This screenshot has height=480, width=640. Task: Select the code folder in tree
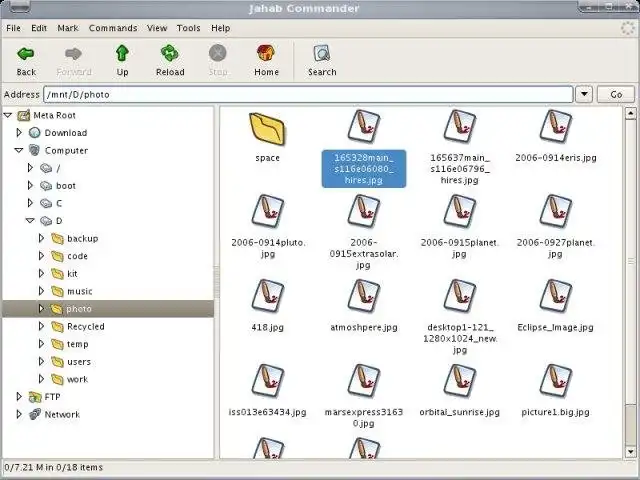77,256
